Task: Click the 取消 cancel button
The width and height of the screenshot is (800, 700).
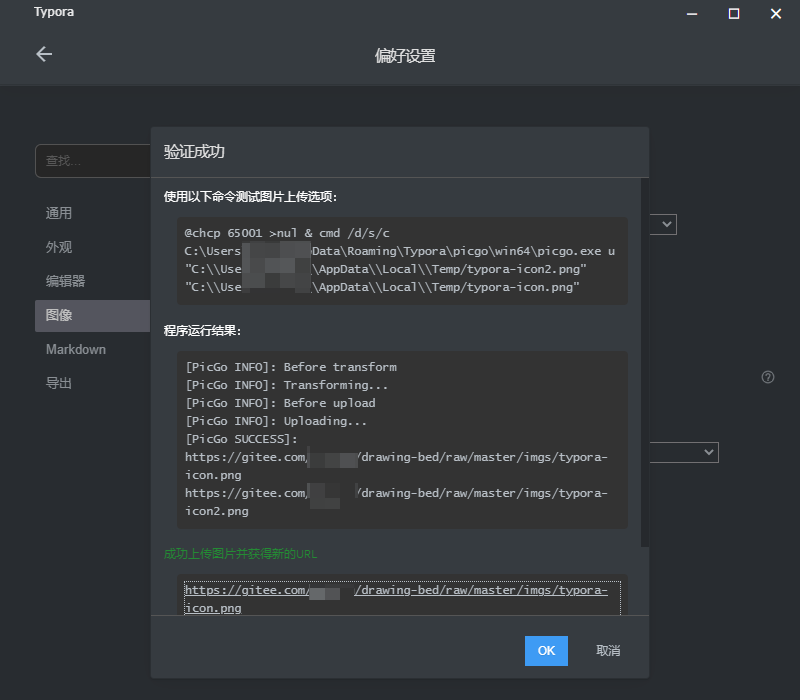Action: [x=608, y=651]
